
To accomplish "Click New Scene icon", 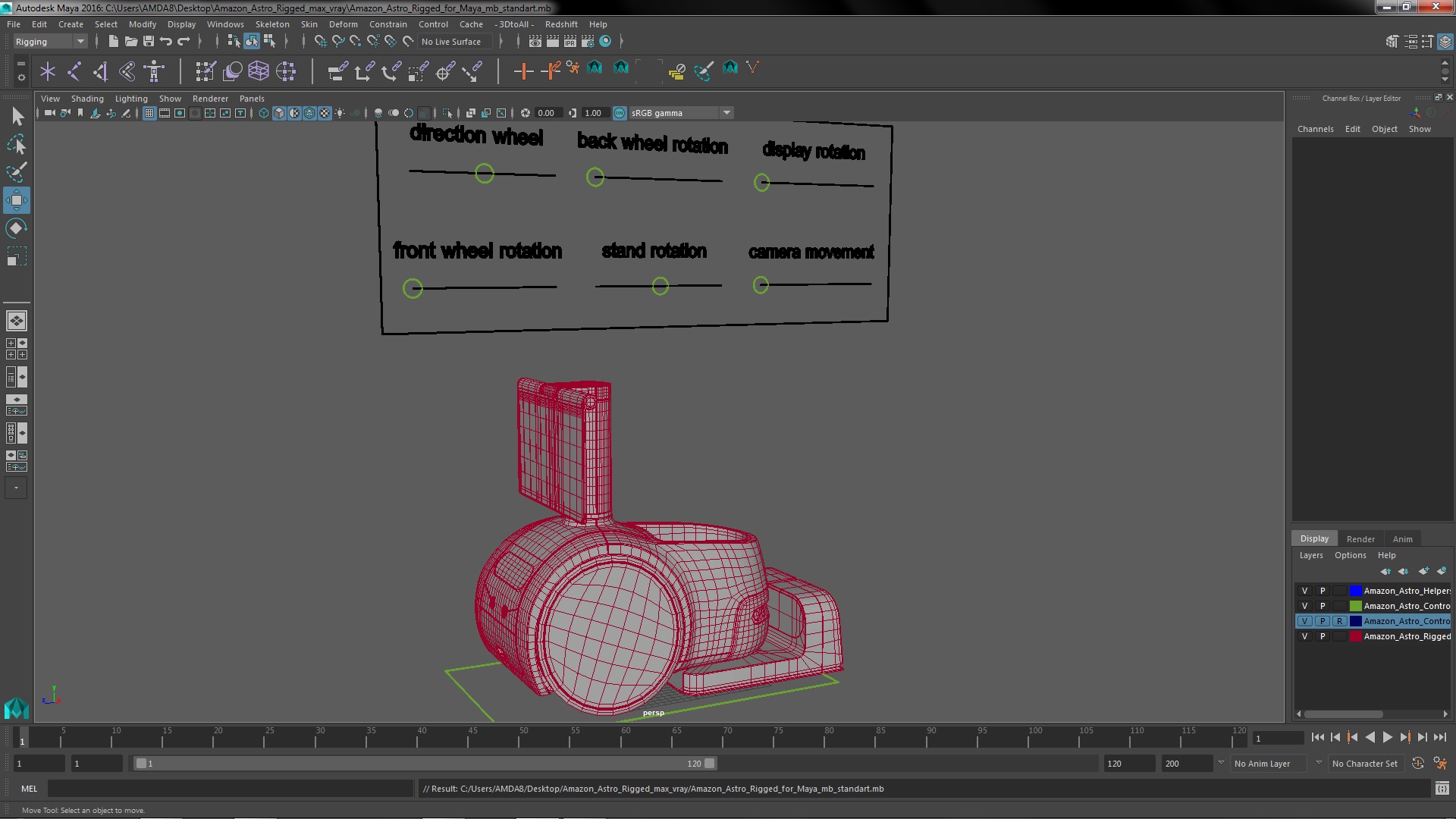I will pyautogui.click(x=113, y=42).
